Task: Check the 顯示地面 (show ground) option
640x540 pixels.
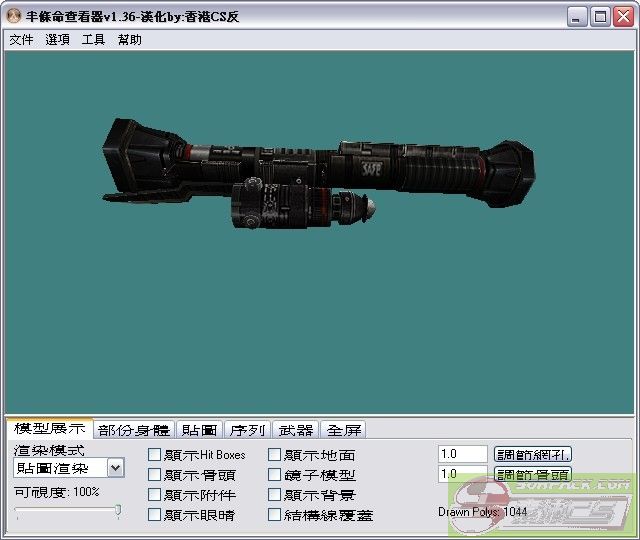Action: [275, 455]
